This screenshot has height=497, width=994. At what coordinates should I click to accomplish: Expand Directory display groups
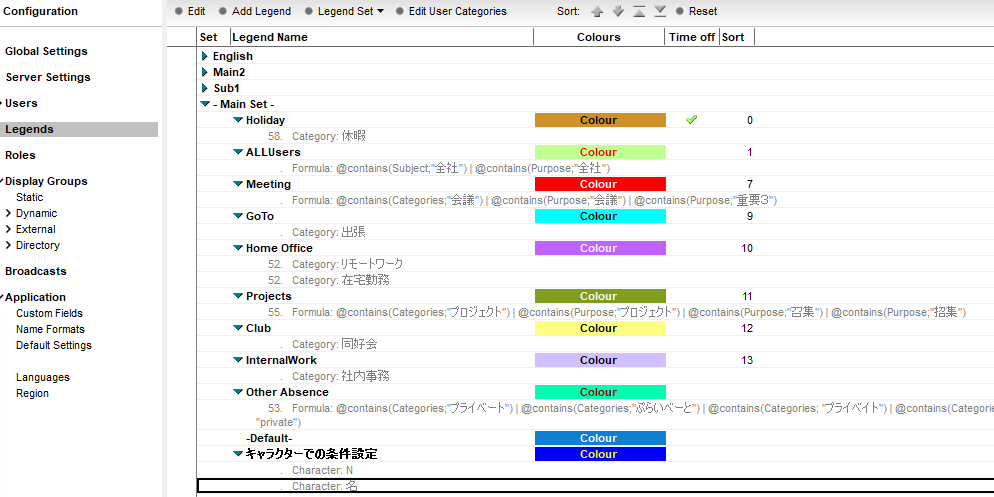click(x=9, y=245)
